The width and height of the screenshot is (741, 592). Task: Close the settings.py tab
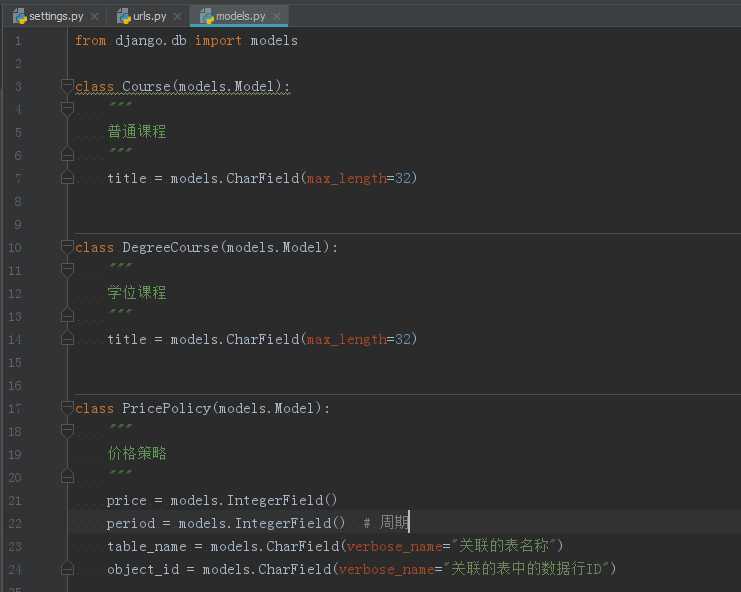click(x=95, y=17)
